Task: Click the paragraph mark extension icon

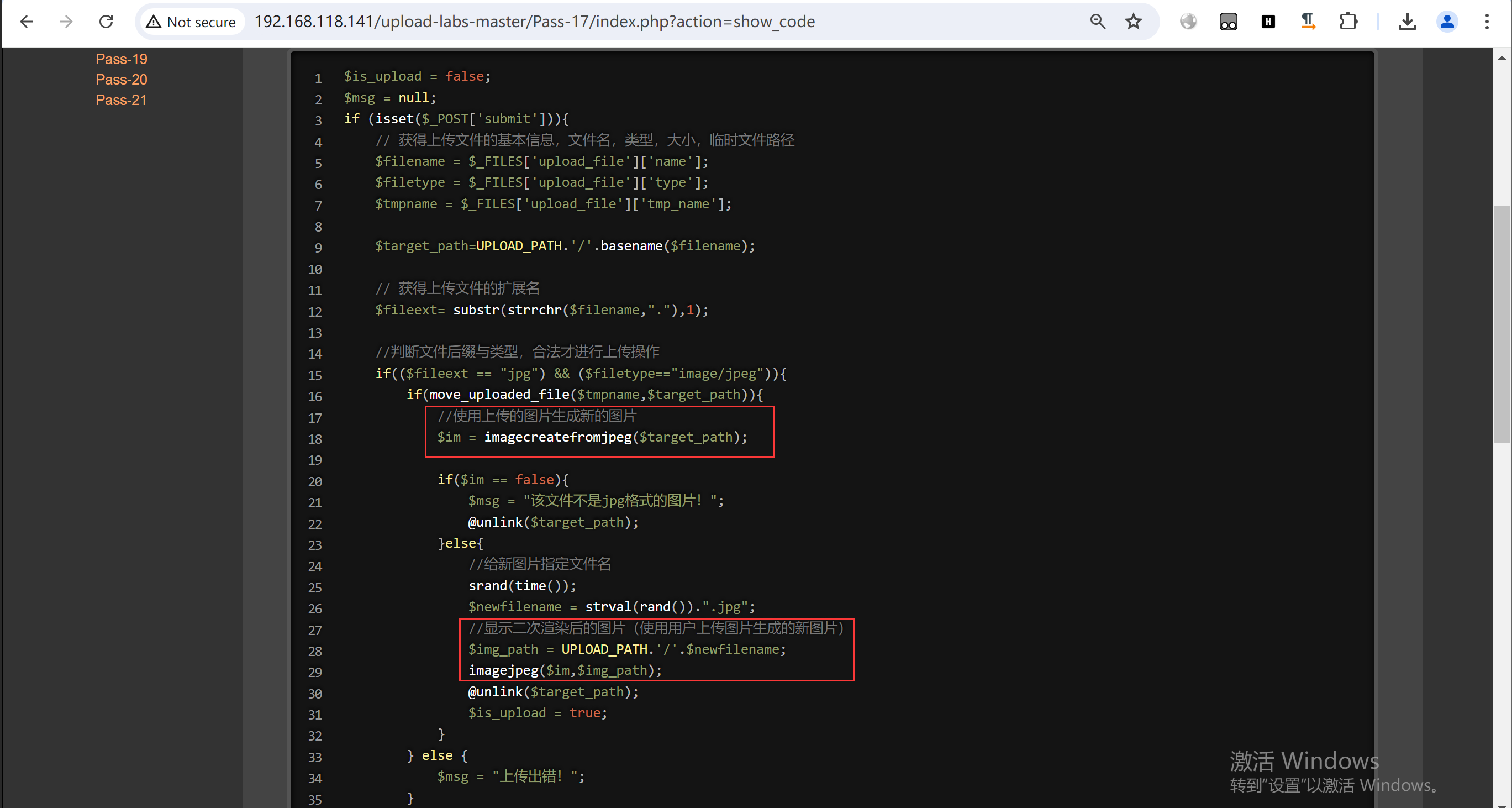Action: click(x=1308, y=22)
